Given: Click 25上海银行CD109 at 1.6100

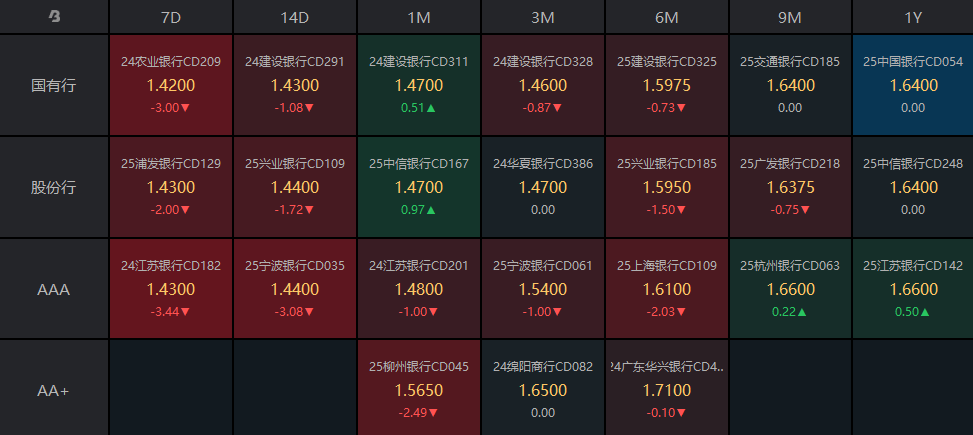Looking at the screenshot, I should click(667, 289).
